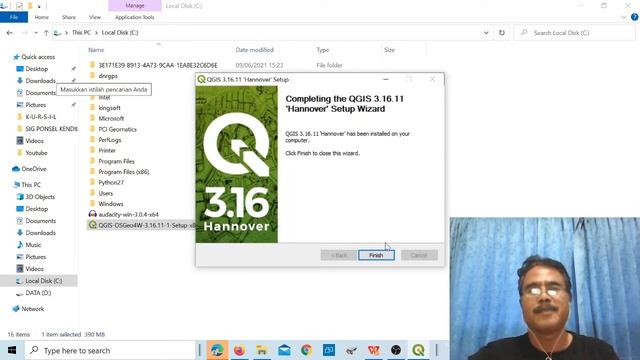Open the WPS Office taskbar icon
This screenshot has width=640, height=360.
(373, 350)
